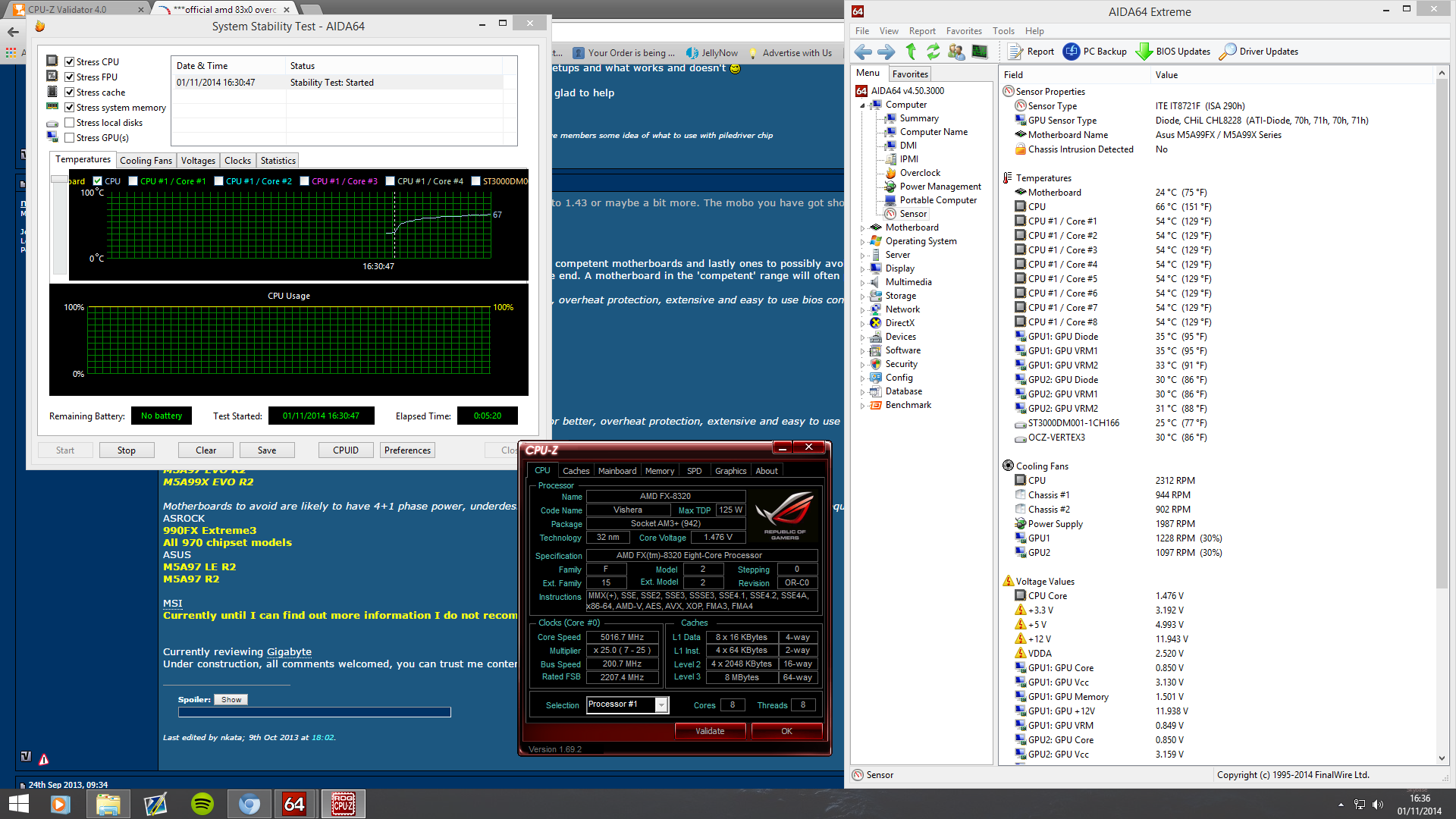Enable the Stress GPU(s) checkbox
The width and height of the screenshot is (1456, 819).
click(70, 138)
